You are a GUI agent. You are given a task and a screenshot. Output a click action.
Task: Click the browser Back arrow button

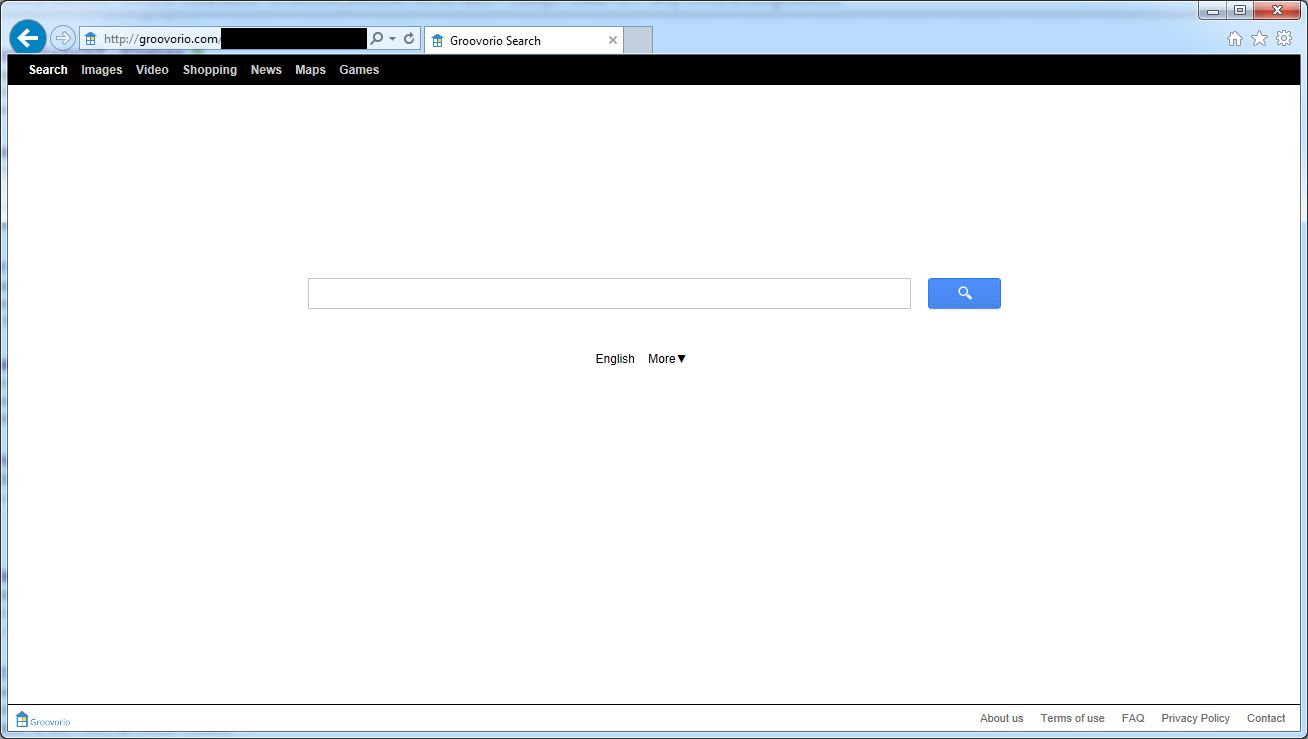pos(28,38)
